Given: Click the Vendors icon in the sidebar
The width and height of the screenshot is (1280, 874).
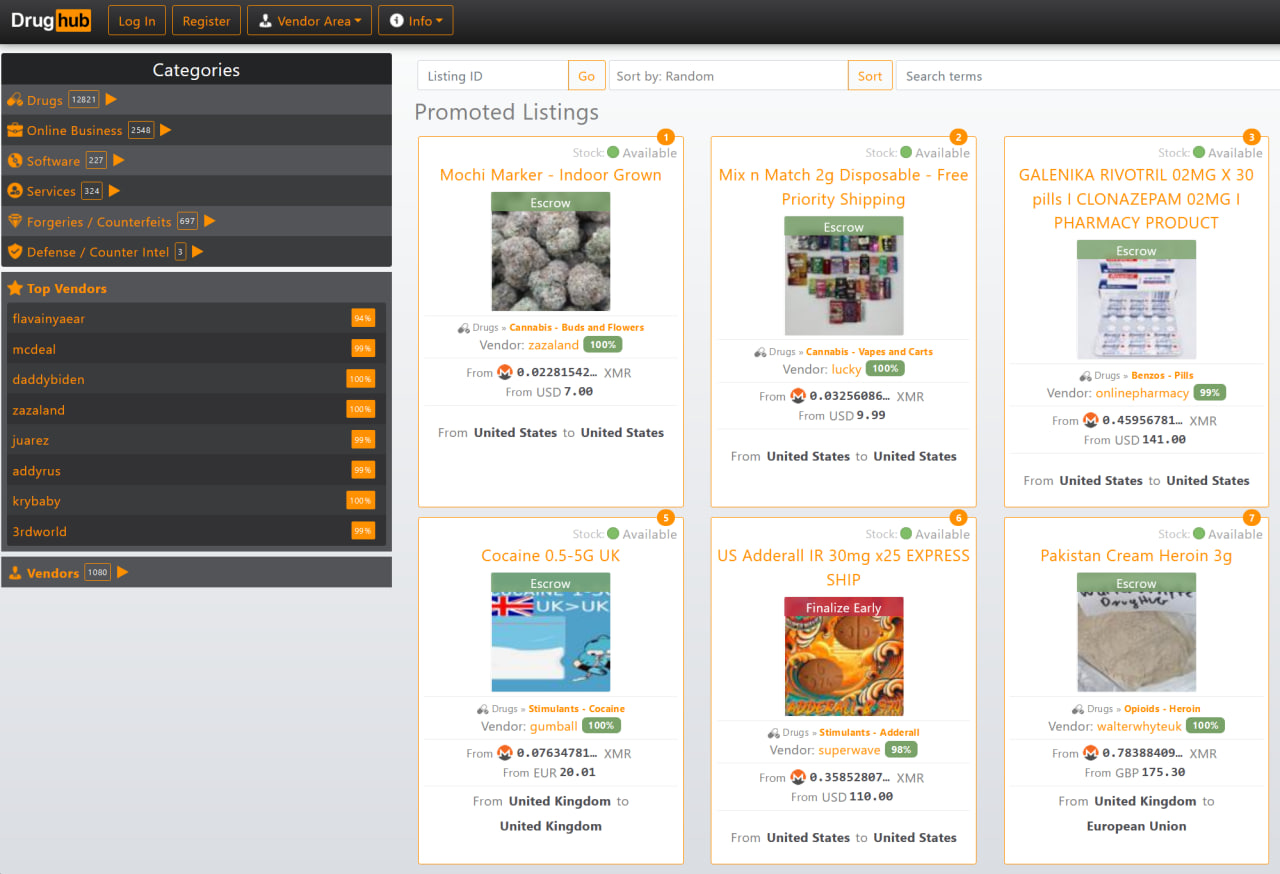Looking at the screenshot, I should coord(14,572).
